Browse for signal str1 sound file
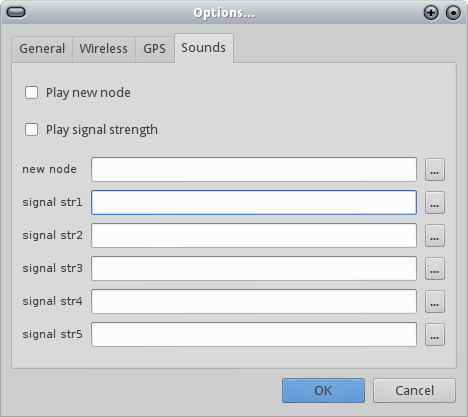Screen dimensions: 468x417 pyautogui.click(x=435, y=202)
